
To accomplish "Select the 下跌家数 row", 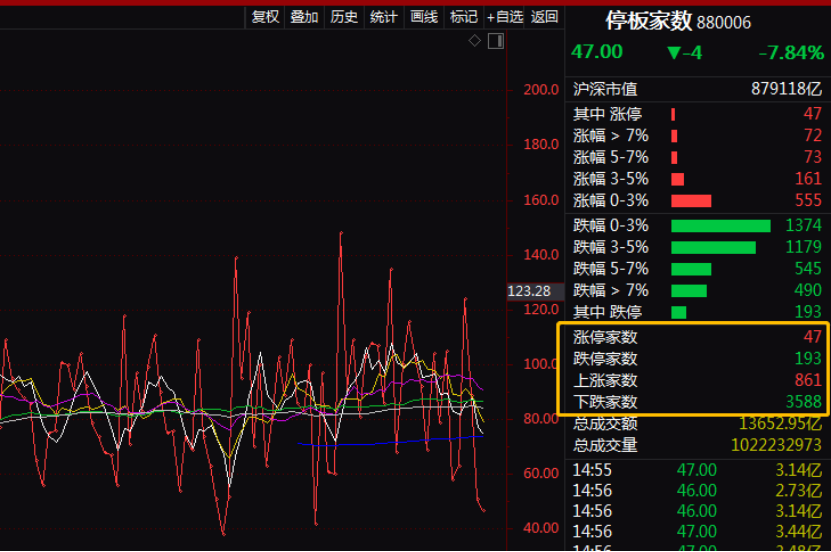I will click(697, 402).
